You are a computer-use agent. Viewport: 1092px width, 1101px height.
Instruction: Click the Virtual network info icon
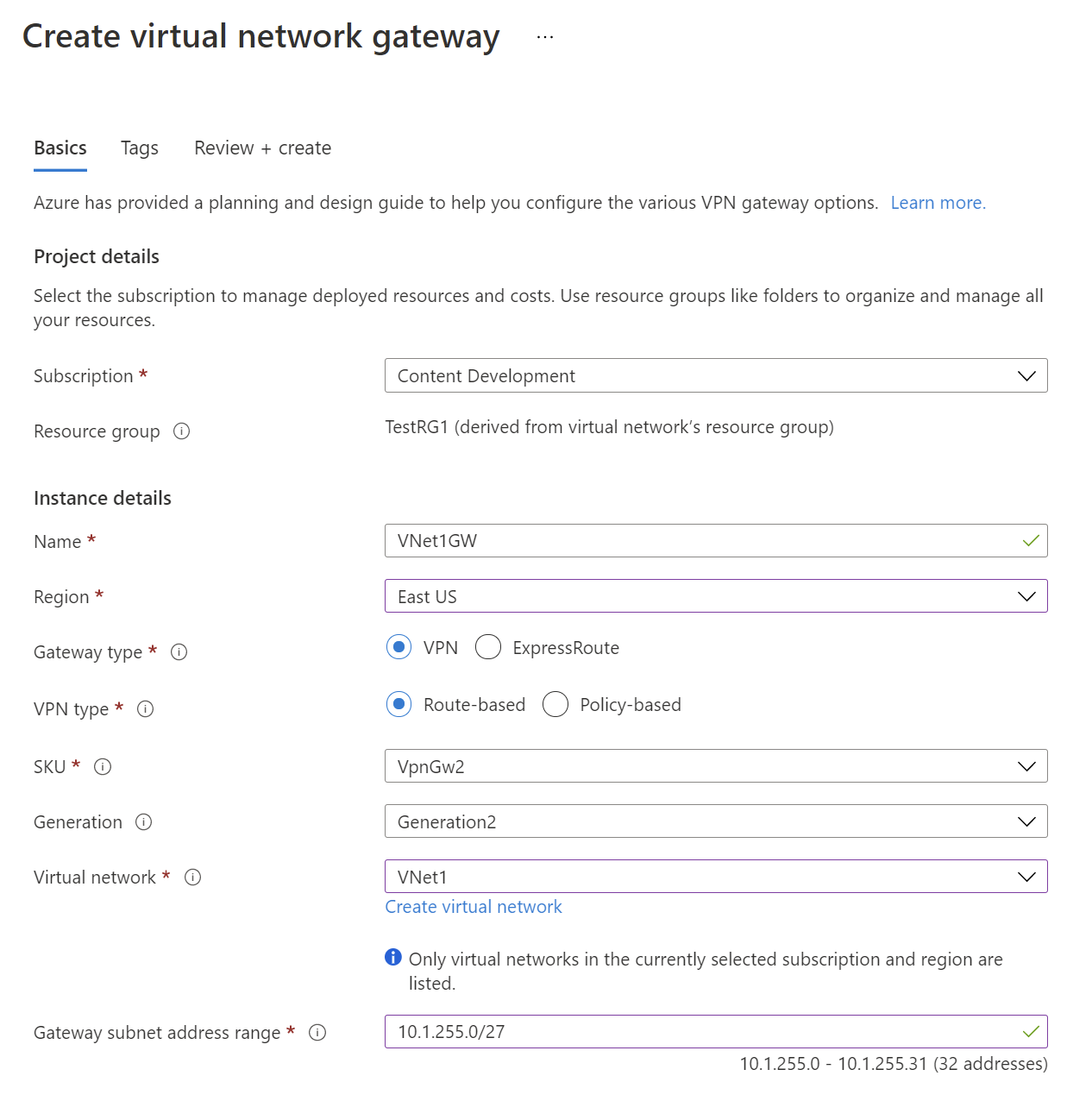tap(193, 878)
